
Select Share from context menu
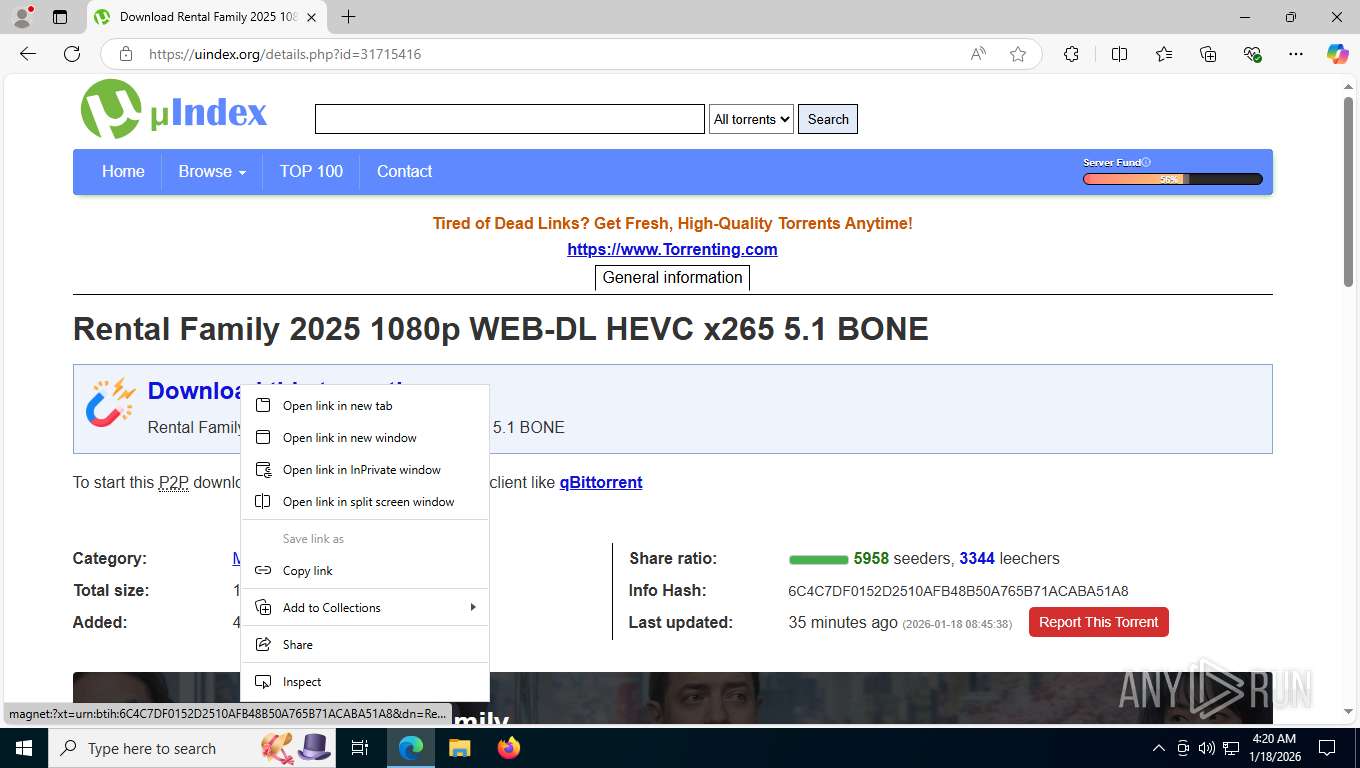click(365, 645)
